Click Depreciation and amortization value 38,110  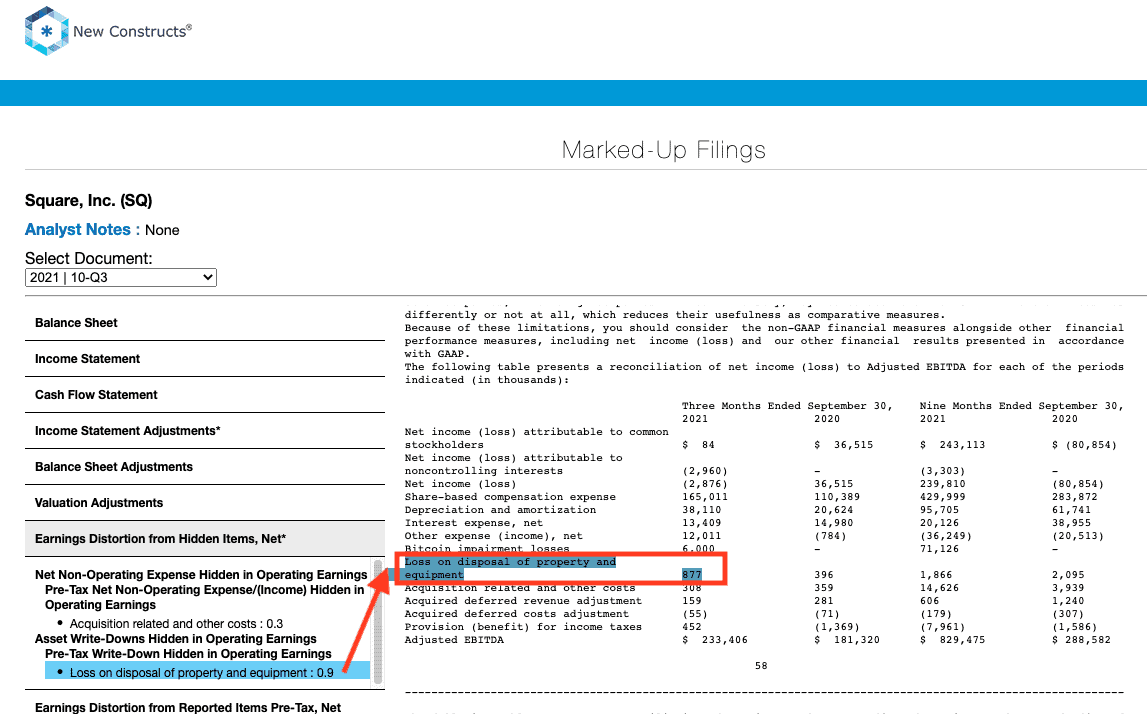point(702,510)
